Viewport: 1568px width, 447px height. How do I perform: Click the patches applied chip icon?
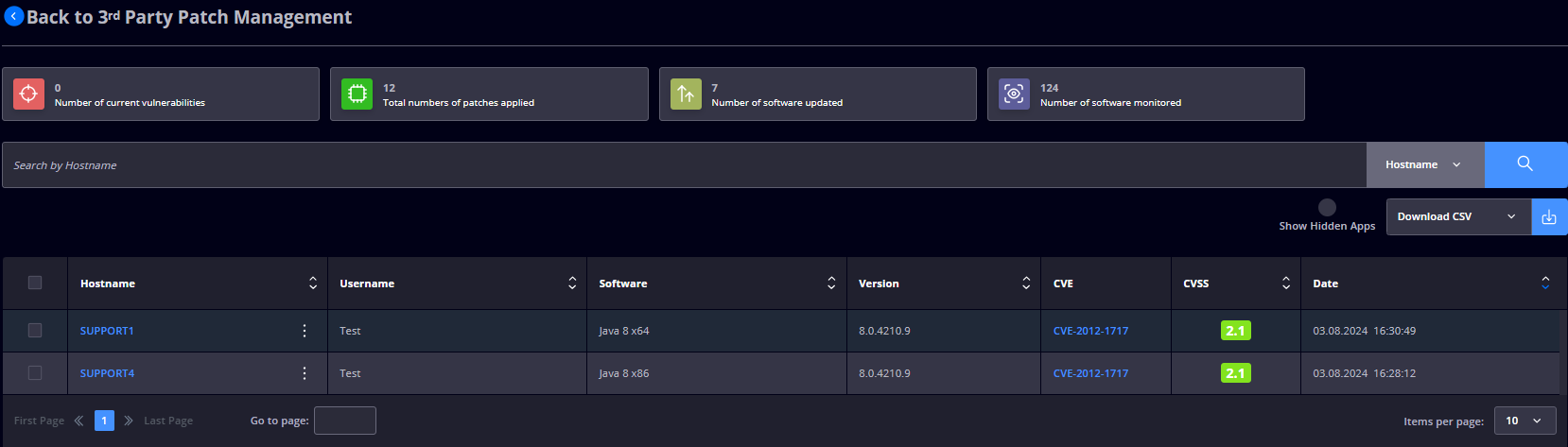[x=357, y=94]
